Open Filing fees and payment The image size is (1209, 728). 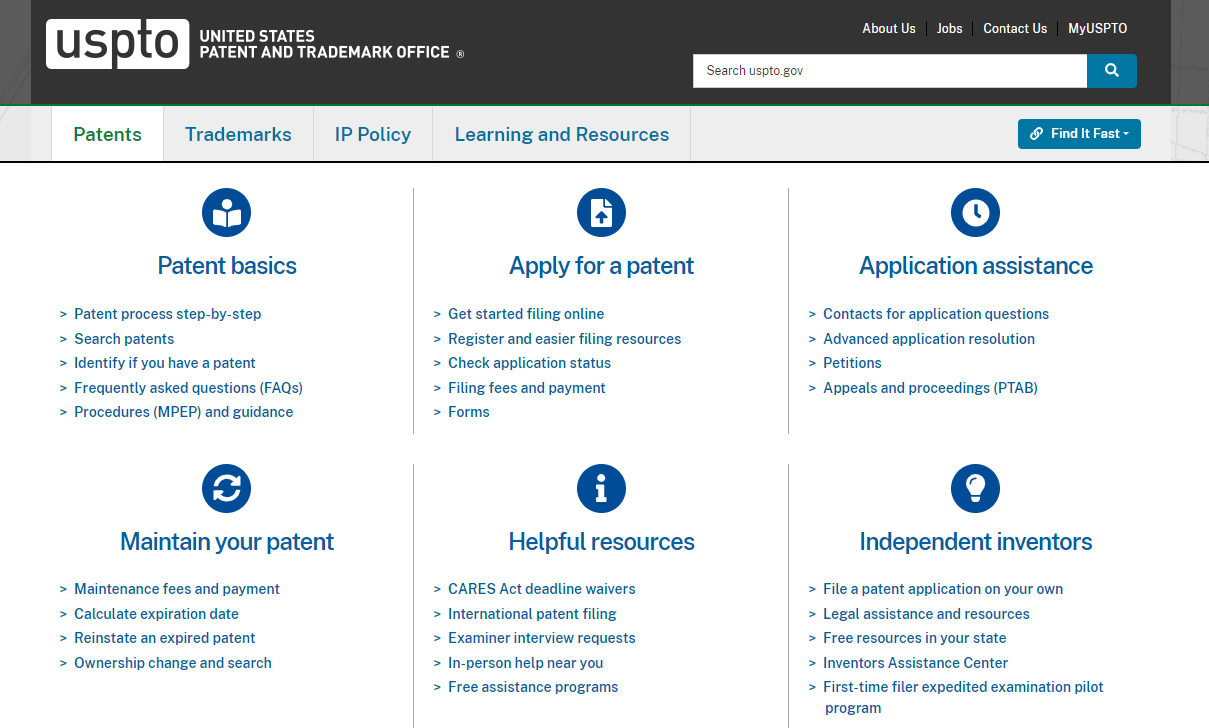click(x=527, y=388)
